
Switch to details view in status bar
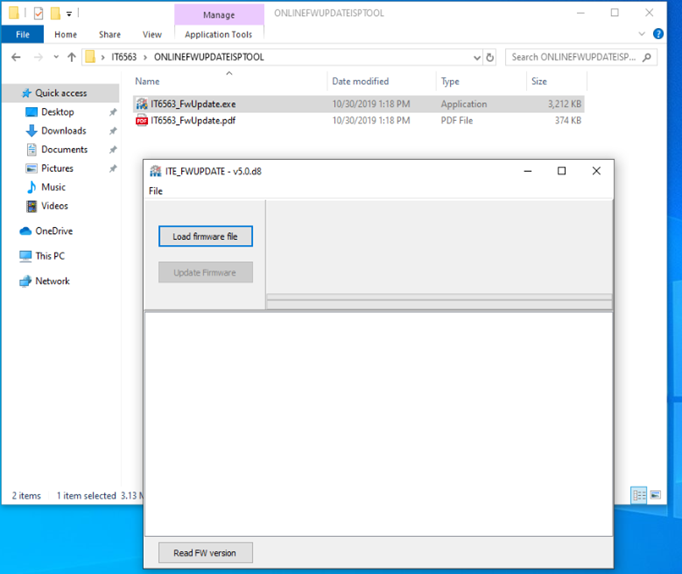point(638,495)
